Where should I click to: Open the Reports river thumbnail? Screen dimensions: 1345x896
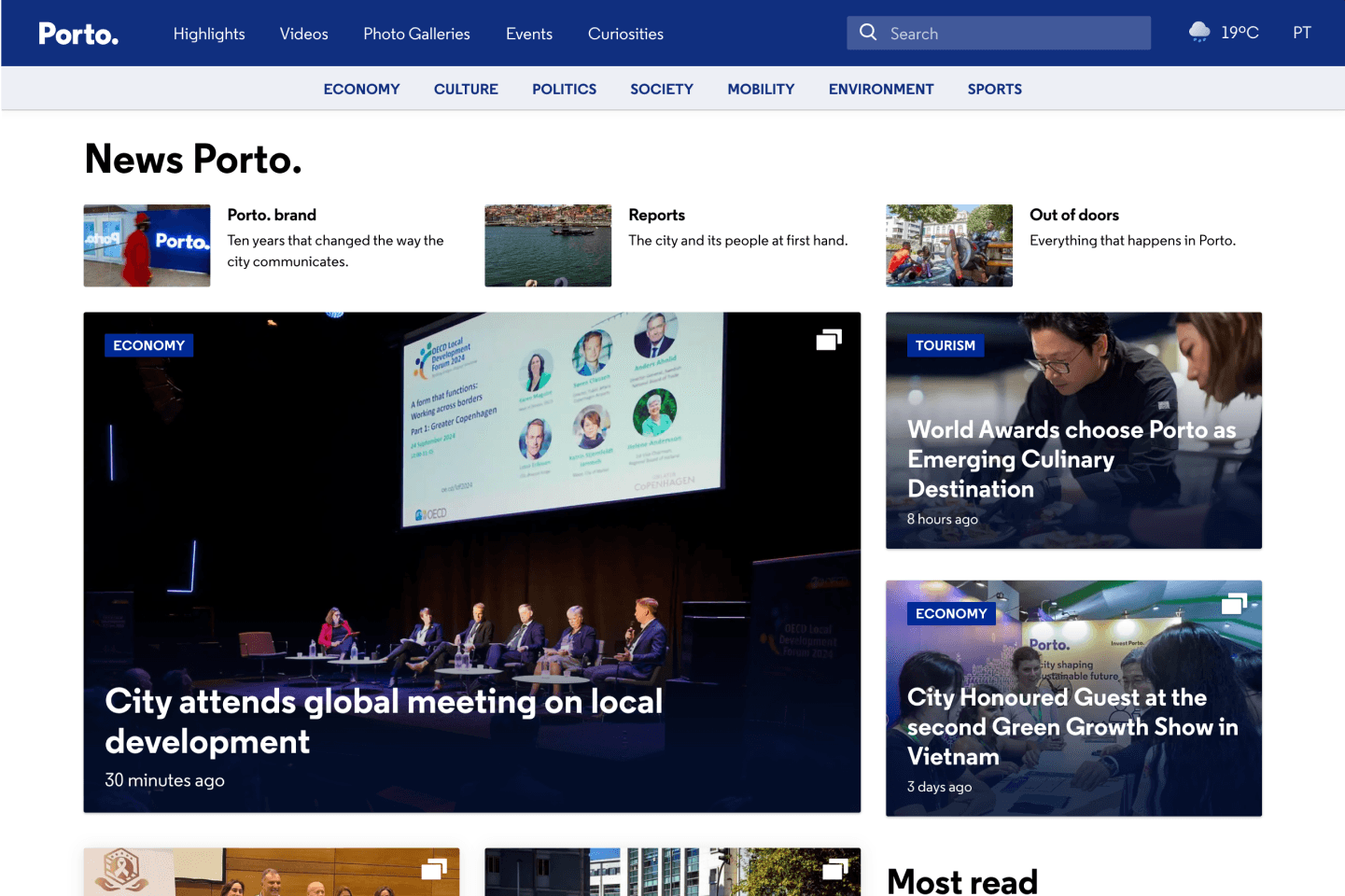click(x=548, y=245)
